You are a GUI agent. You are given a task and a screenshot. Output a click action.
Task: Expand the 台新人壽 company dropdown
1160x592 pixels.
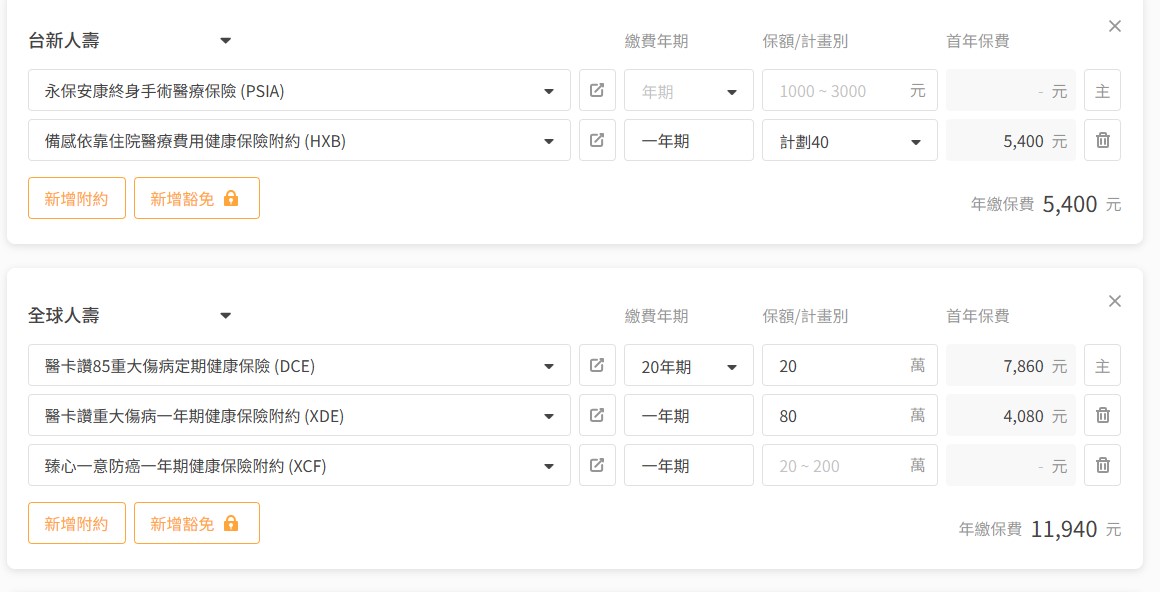226,41
